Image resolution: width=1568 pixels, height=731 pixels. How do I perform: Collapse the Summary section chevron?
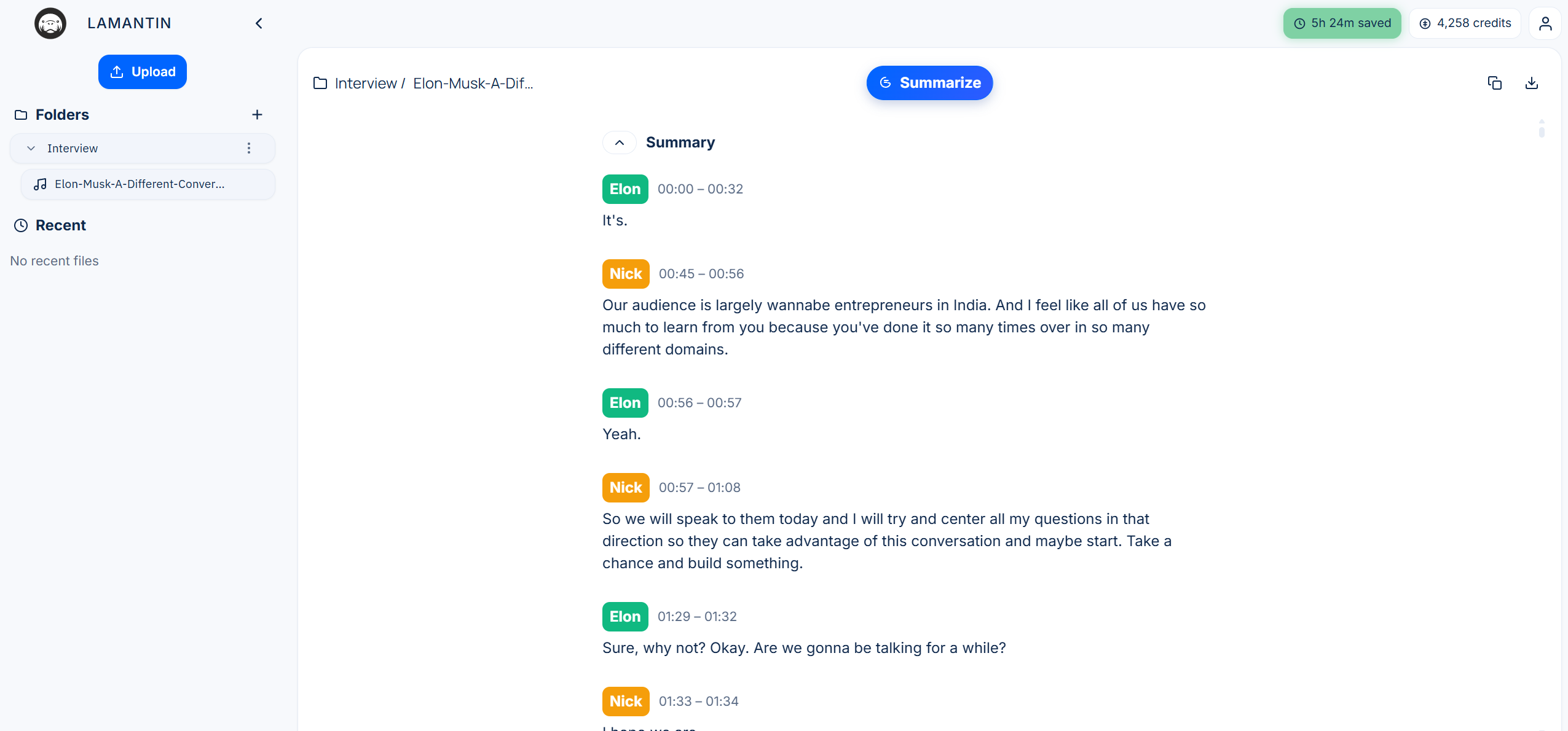point(619,143)
